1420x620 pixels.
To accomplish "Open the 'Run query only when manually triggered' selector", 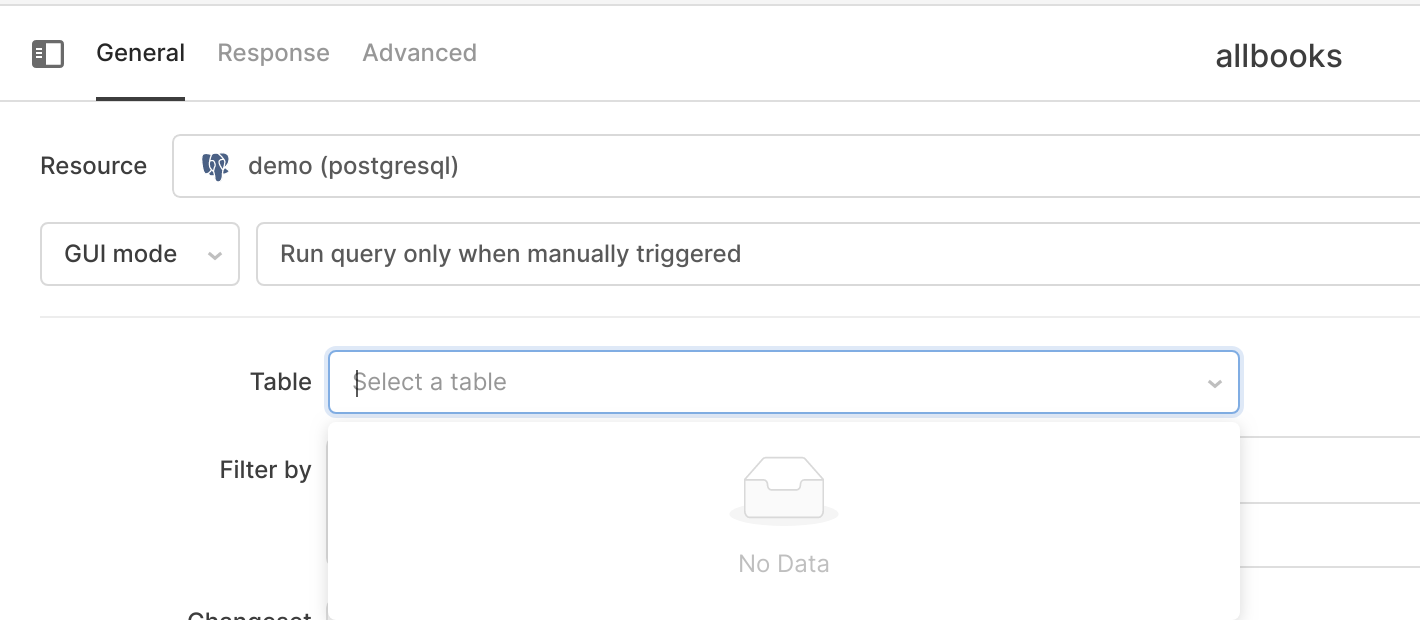I will tap(838, 254).
